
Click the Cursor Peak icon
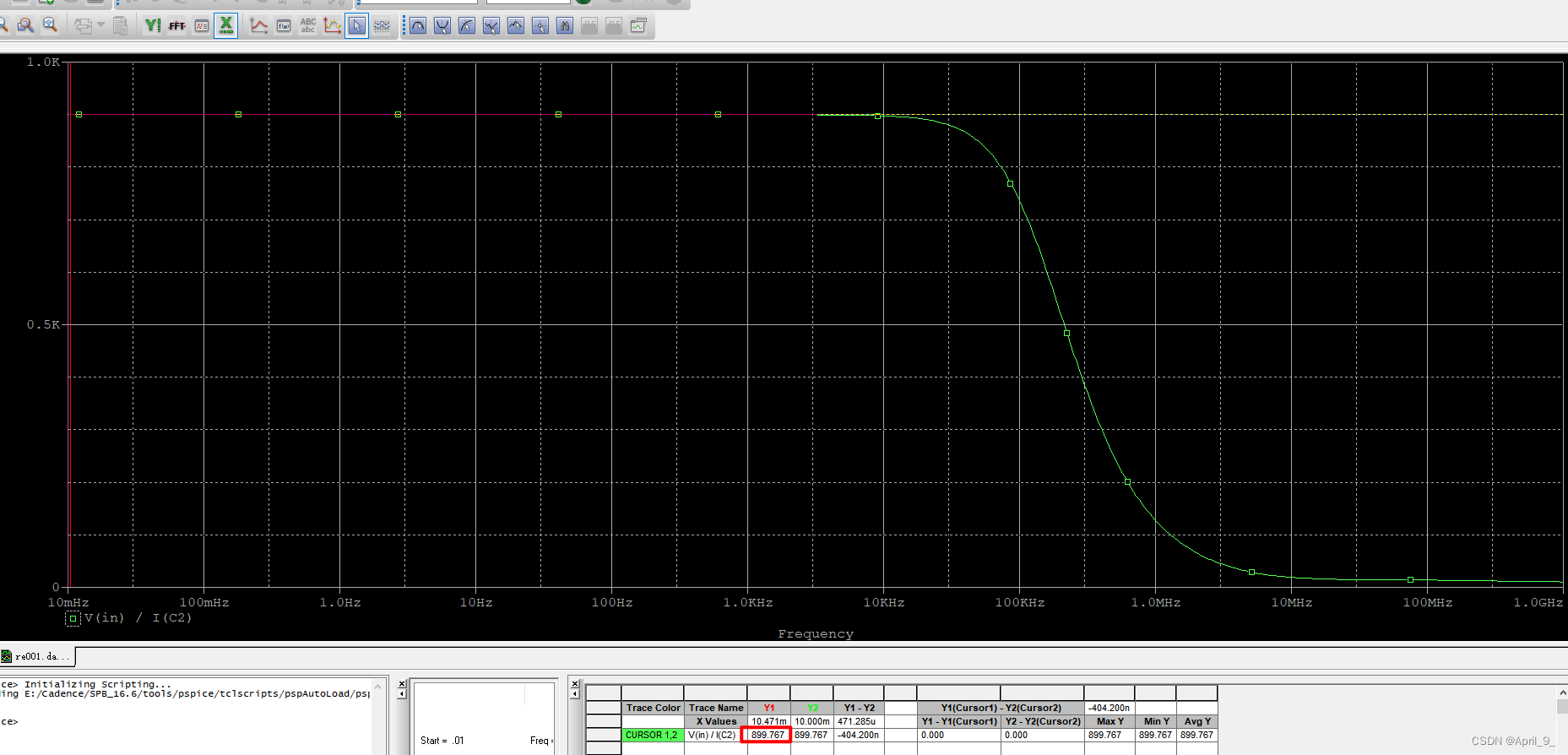pos(418,25)
